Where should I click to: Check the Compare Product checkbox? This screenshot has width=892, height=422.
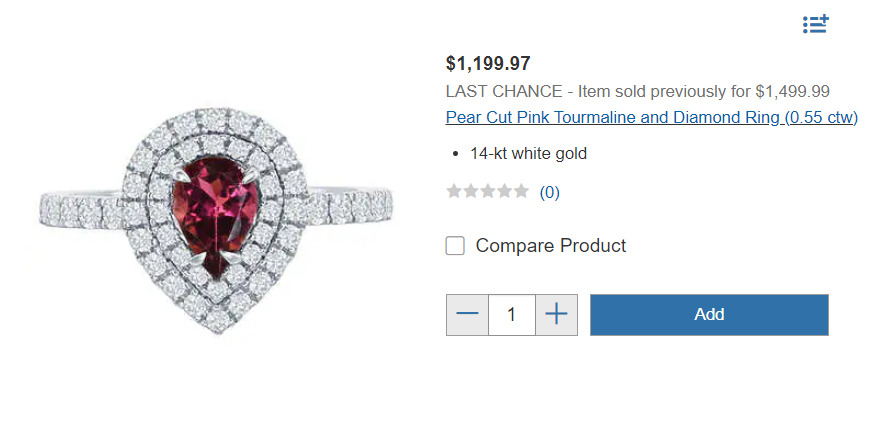[455, 246]
